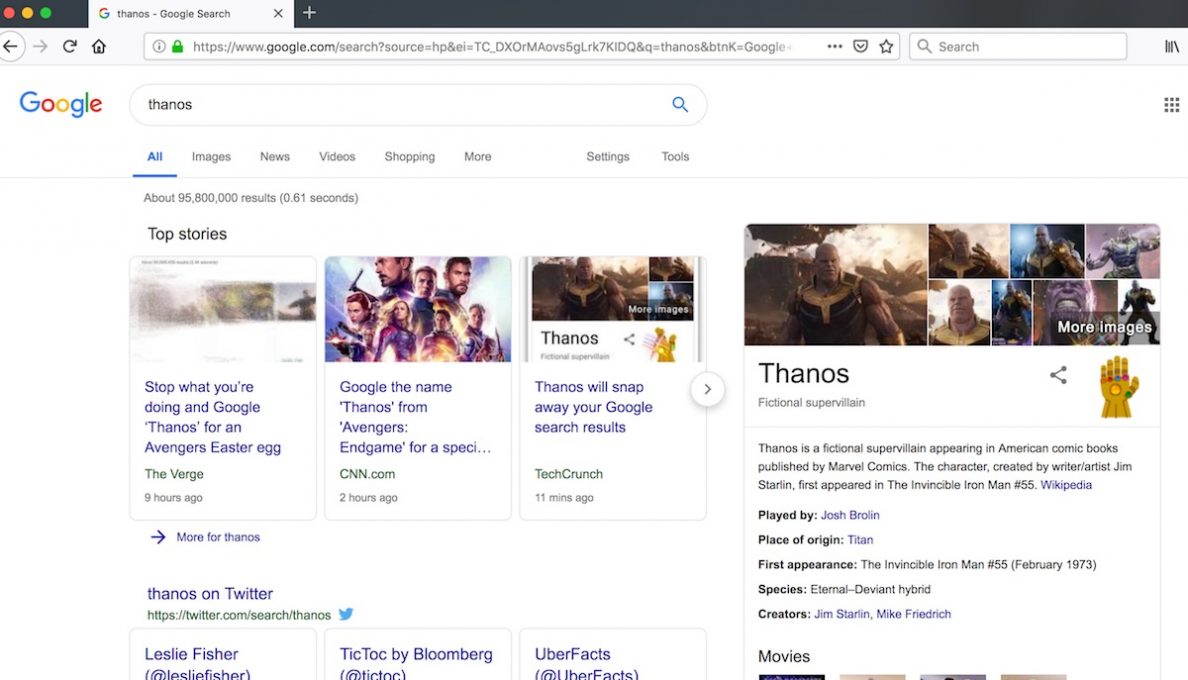This screenshot has width=1188, height=680.
Task: Show next top stories with arrow
Action: 707,389
